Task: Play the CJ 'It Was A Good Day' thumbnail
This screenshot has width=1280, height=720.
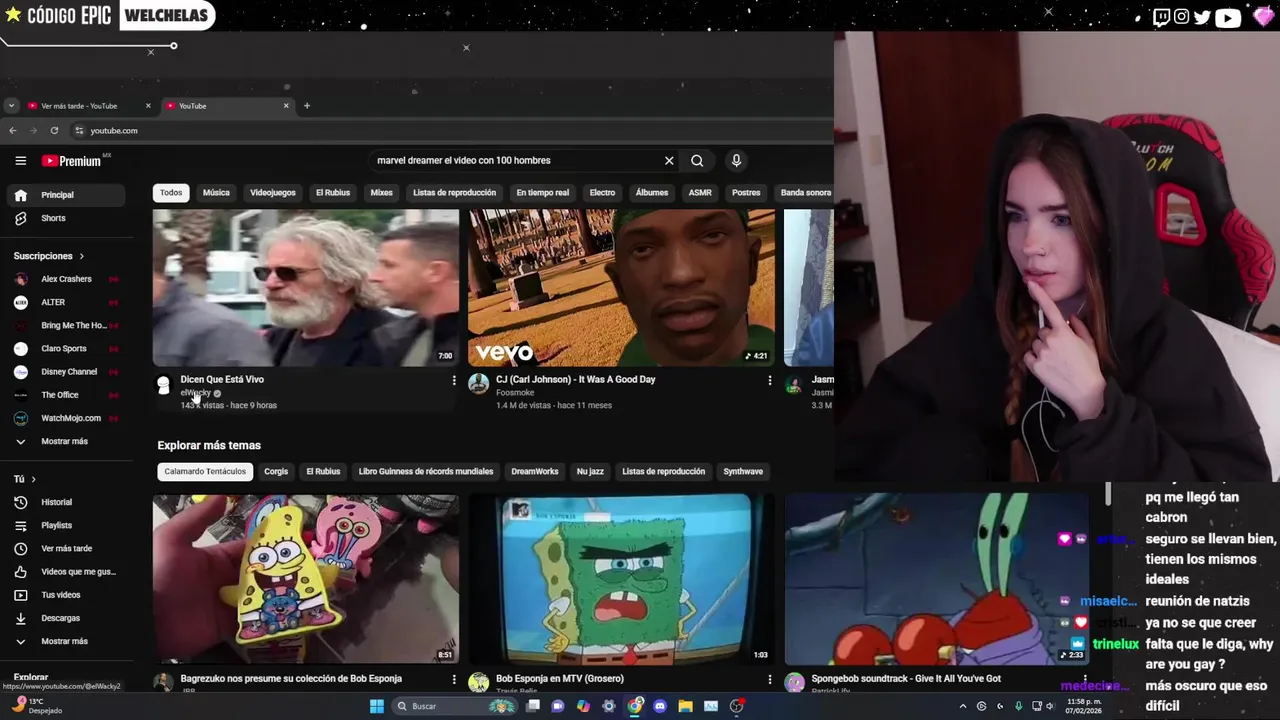Action: (x=621, y=287)
